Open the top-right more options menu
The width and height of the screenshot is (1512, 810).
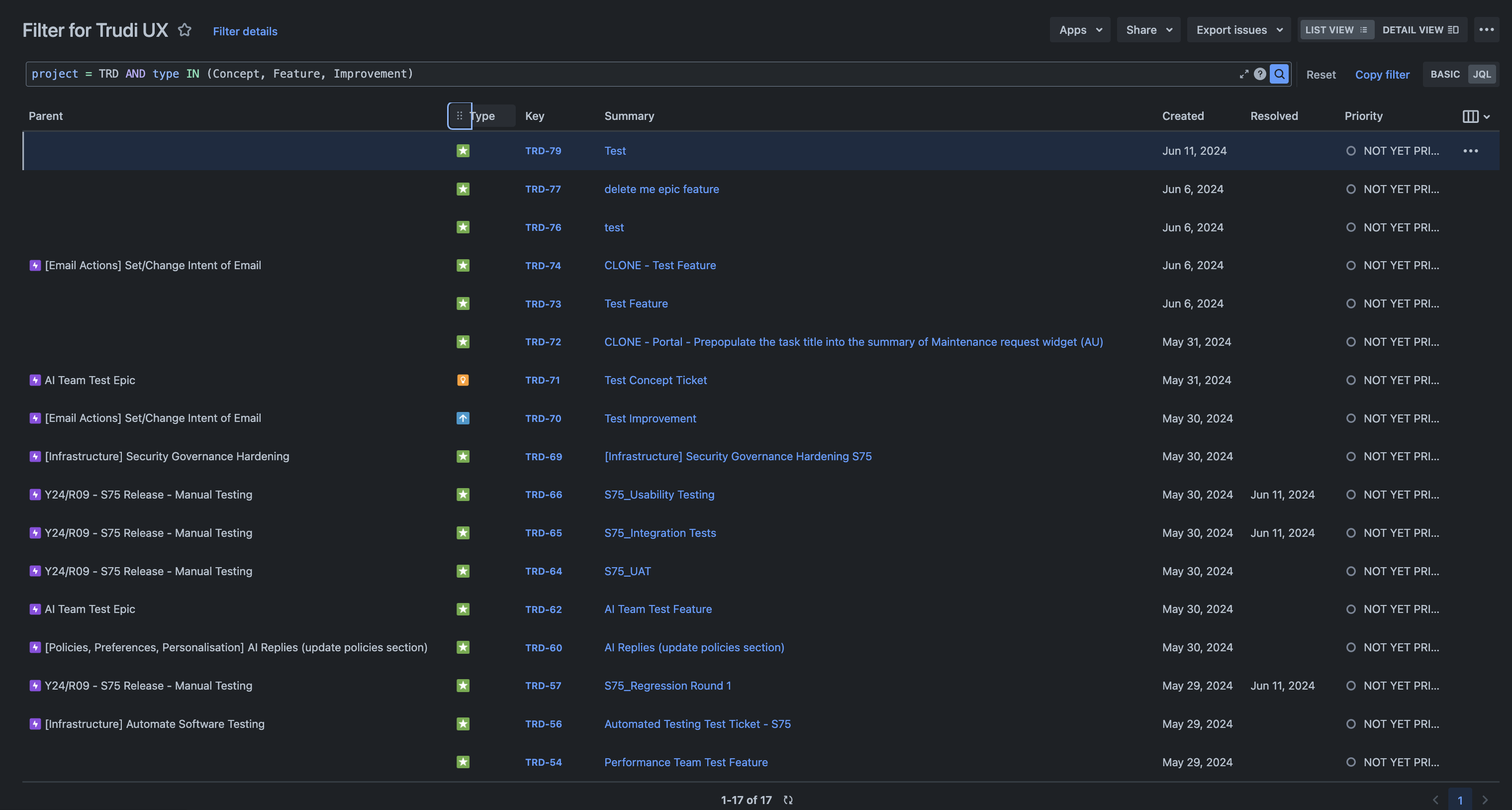1486,30
